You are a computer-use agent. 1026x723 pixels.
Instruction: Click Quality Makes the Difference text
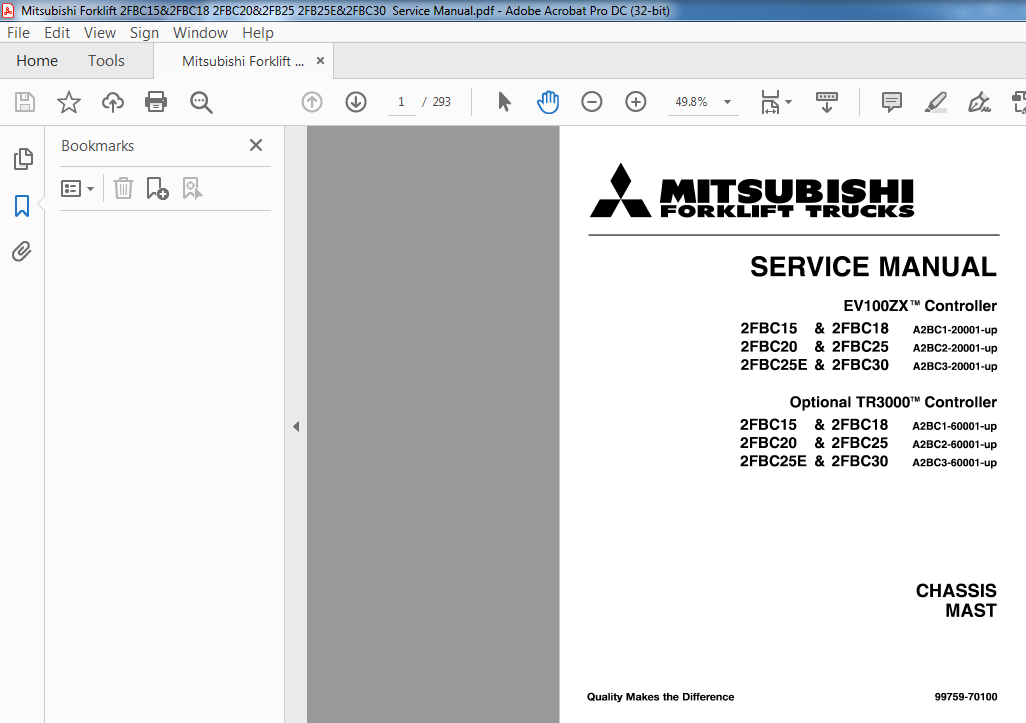coord(660,697)
